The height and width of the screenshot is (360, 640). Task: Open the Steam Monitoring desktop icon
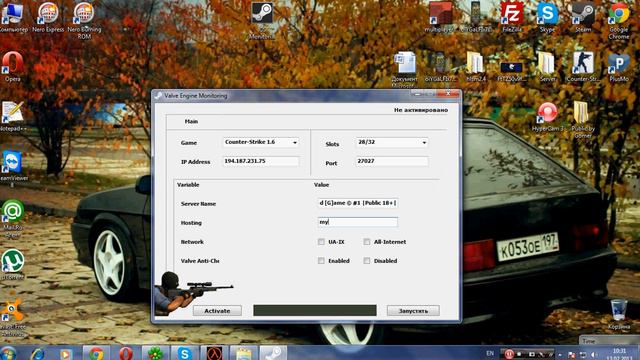click(x=262, y=20)
